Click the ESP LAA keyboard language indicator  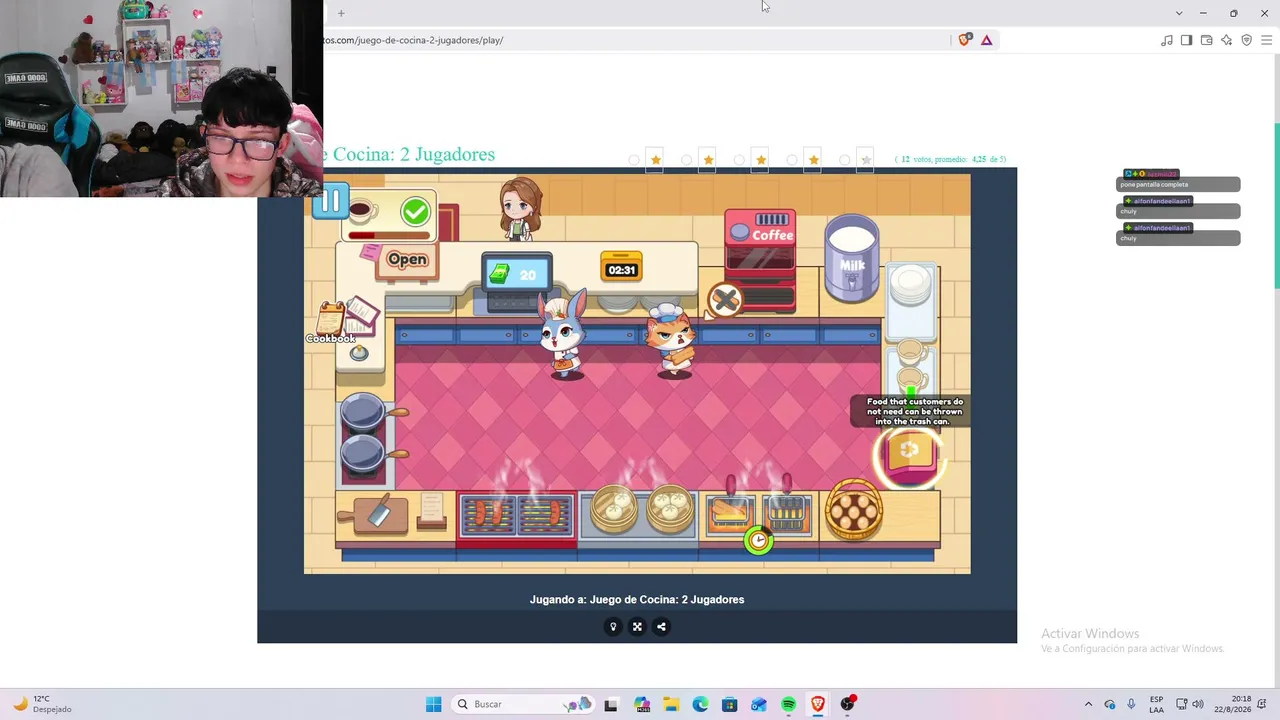pos(1156,704)
